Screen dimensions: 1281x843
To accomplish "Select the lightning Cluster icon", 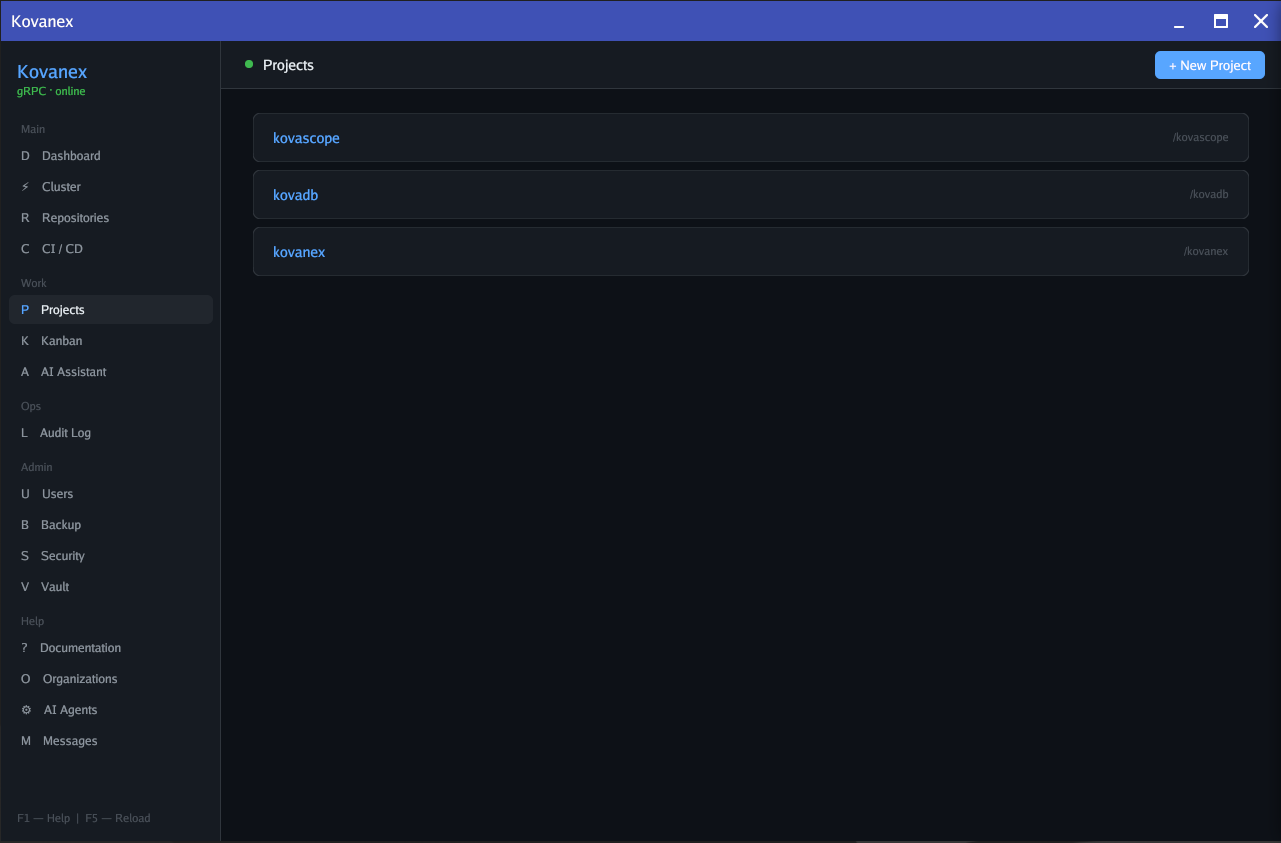I will click(24, 186).
